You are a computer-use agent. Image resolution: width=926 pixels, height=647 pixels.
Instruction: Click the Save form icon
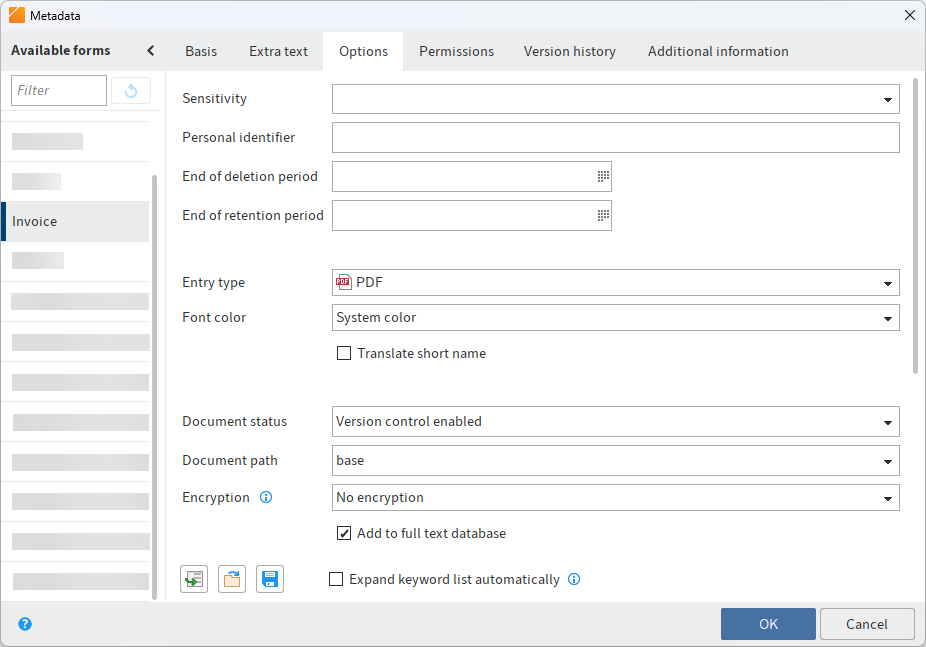[269, 578]
